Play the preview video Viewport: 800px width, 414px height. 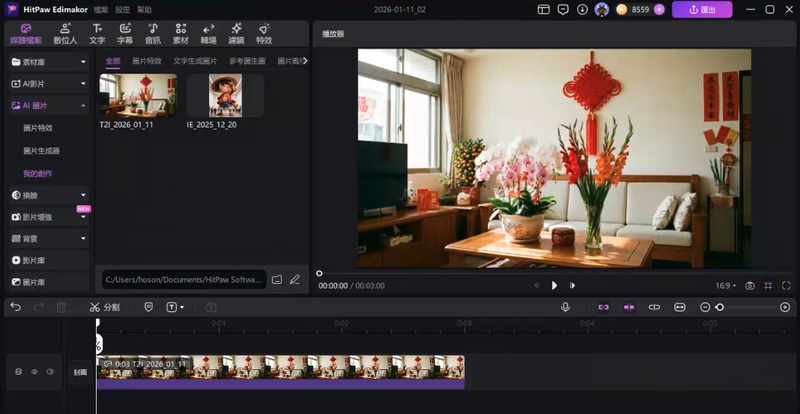pos(554,286)
